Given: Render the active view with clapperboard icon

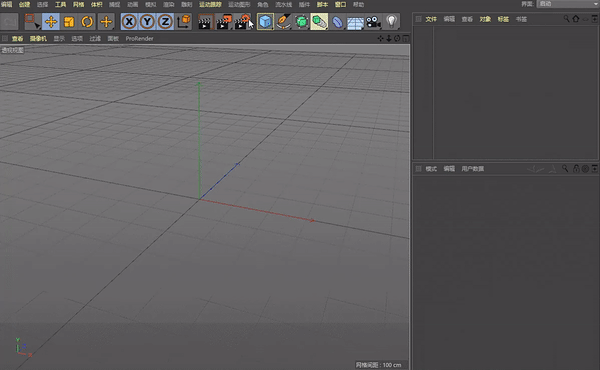Looking at the screenshot, I should click(x=205, y=22).
